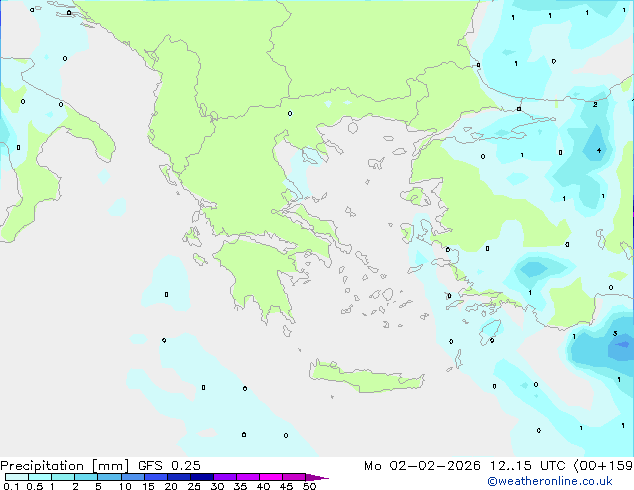Click the '45' legend scale label
Screen dimensions: 634x490
[x=287, y=486]
